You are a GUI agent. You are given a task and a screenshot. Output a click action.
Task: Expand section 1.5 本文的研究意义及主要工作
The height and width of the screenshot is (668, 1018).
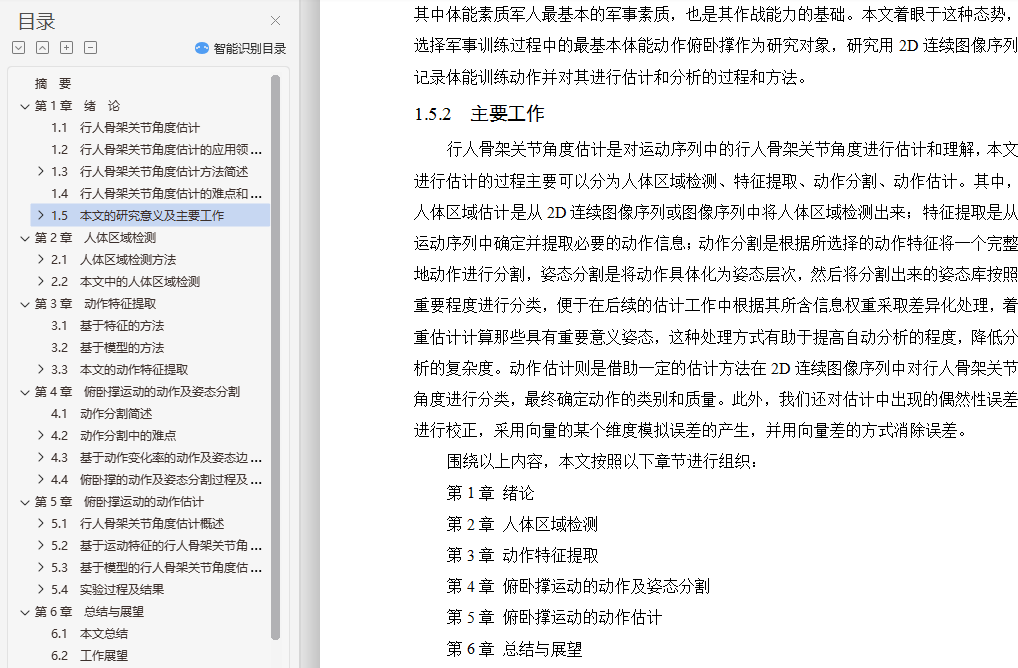(x=41, y=216)
